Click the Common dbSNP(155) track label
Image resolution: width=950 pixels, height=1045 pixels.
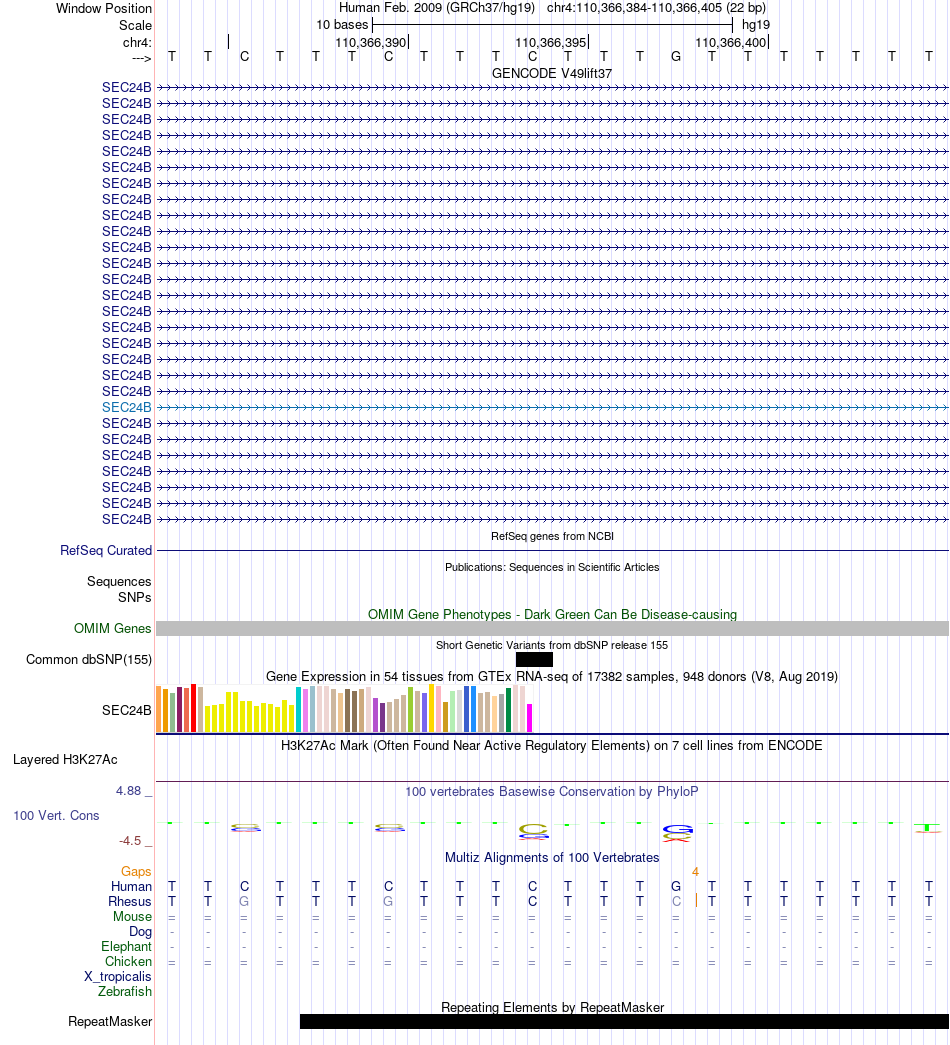[x=89, y=660]
